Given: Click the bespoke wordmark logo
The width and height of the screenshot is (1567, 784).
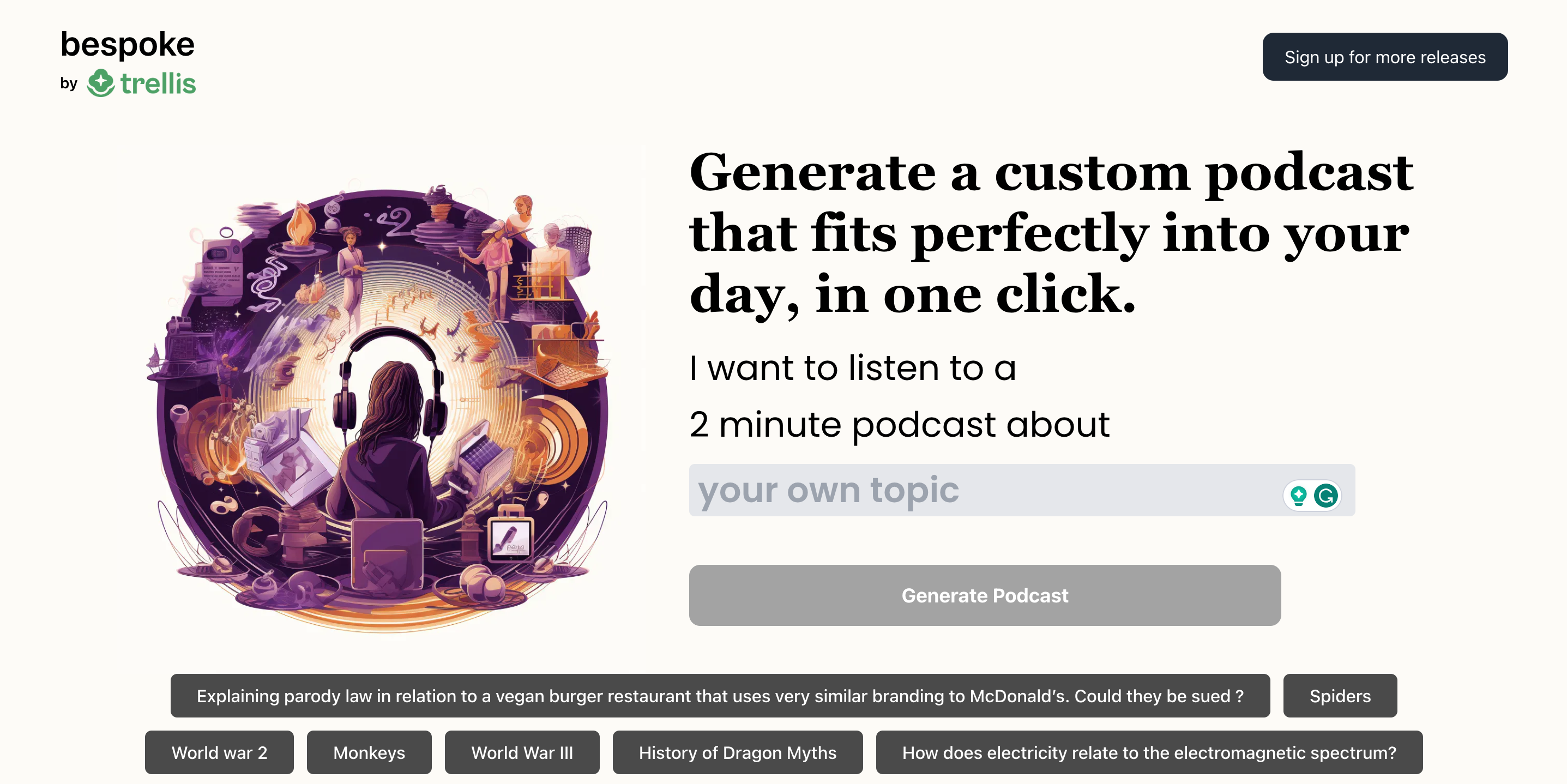Looking at the screenshot, I should click(x=127, y=44).
